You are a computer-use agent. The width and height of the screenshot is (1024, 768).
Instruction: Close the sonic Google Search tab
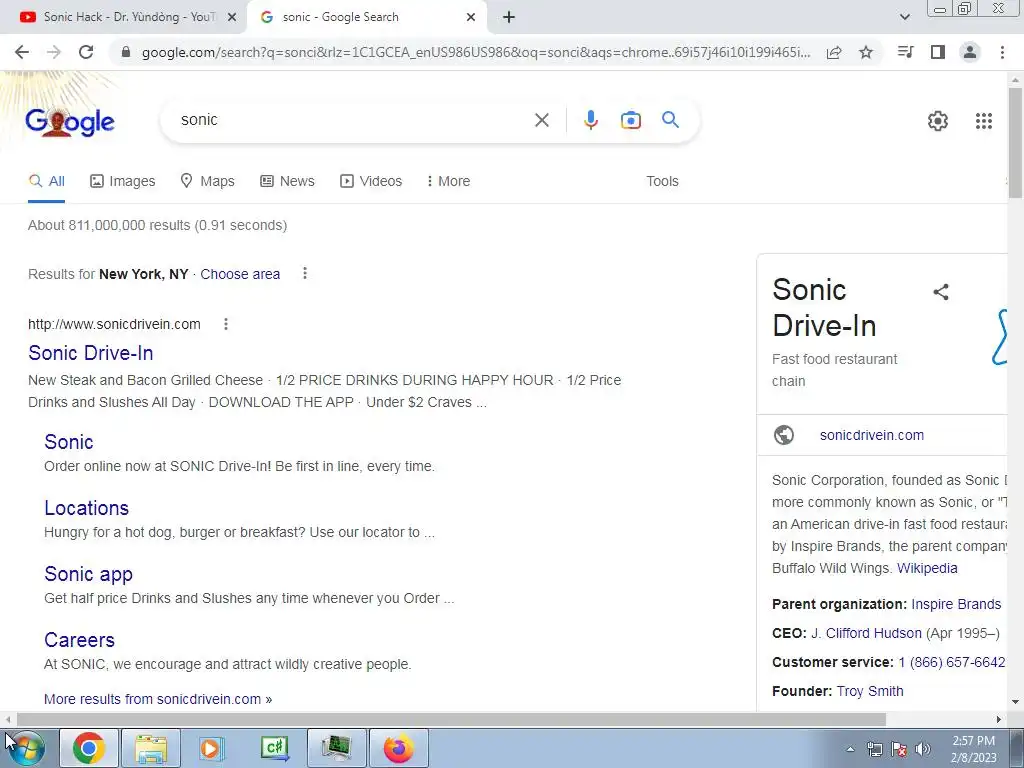point(471,18)
